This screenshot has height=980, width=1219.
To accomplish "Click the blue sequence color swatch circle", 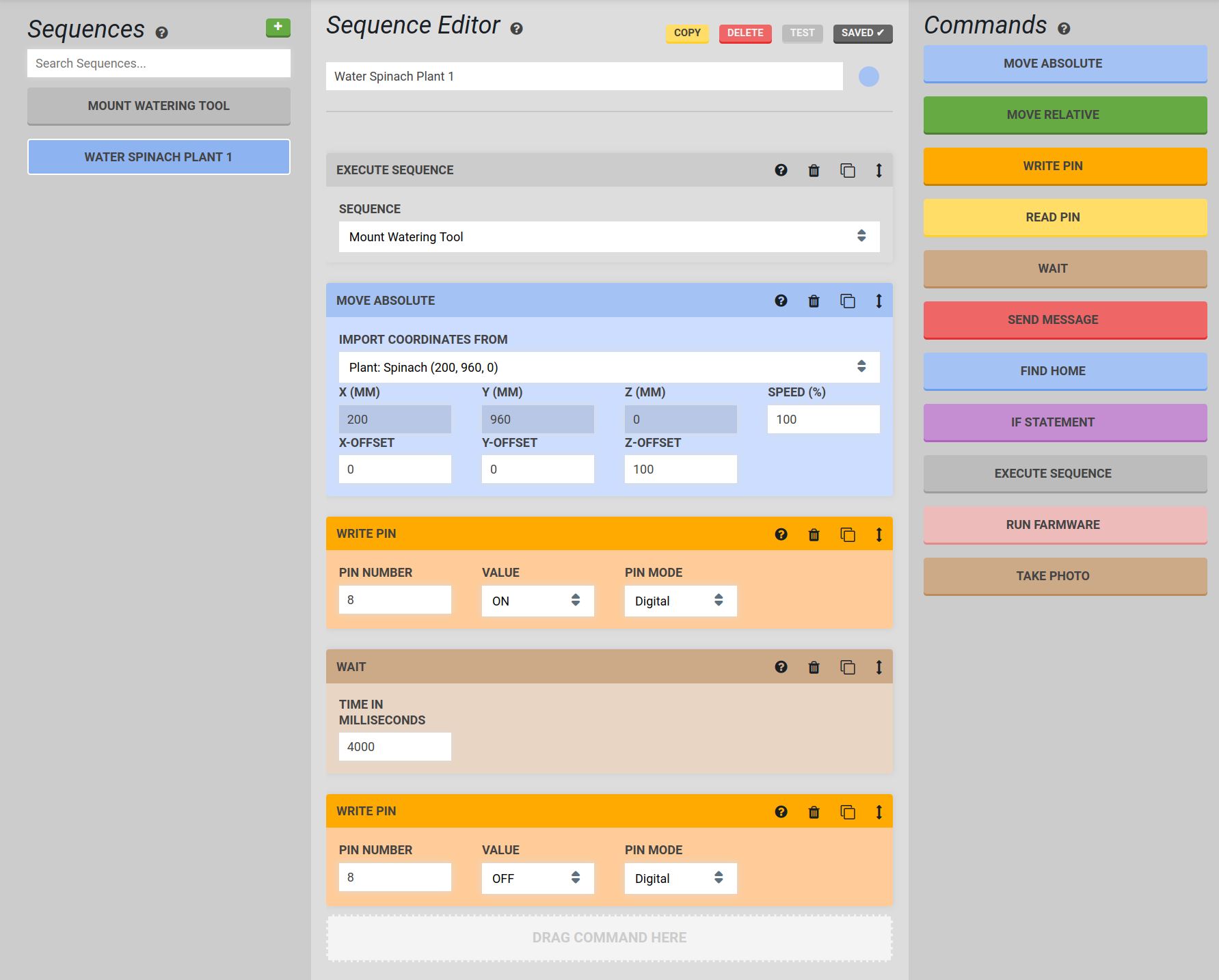I will pos(868,77).
